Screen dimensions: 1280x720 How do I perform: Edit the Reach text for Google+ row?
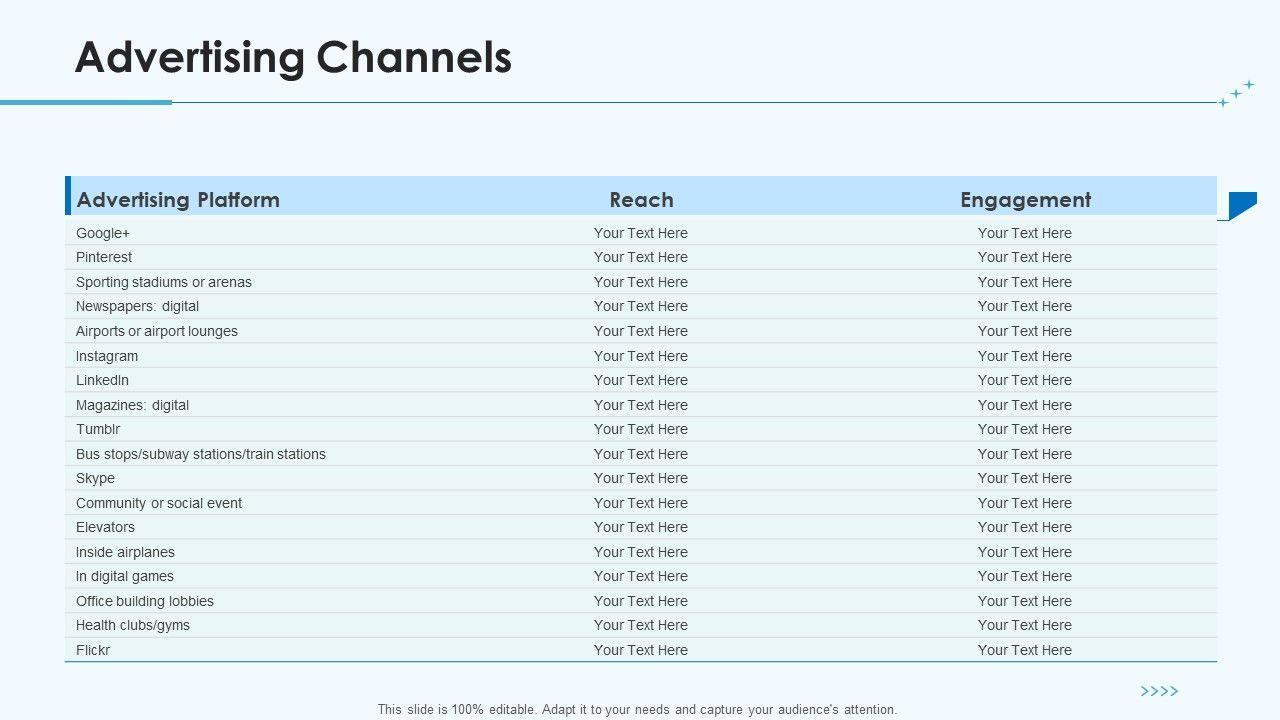pos(641,233)
